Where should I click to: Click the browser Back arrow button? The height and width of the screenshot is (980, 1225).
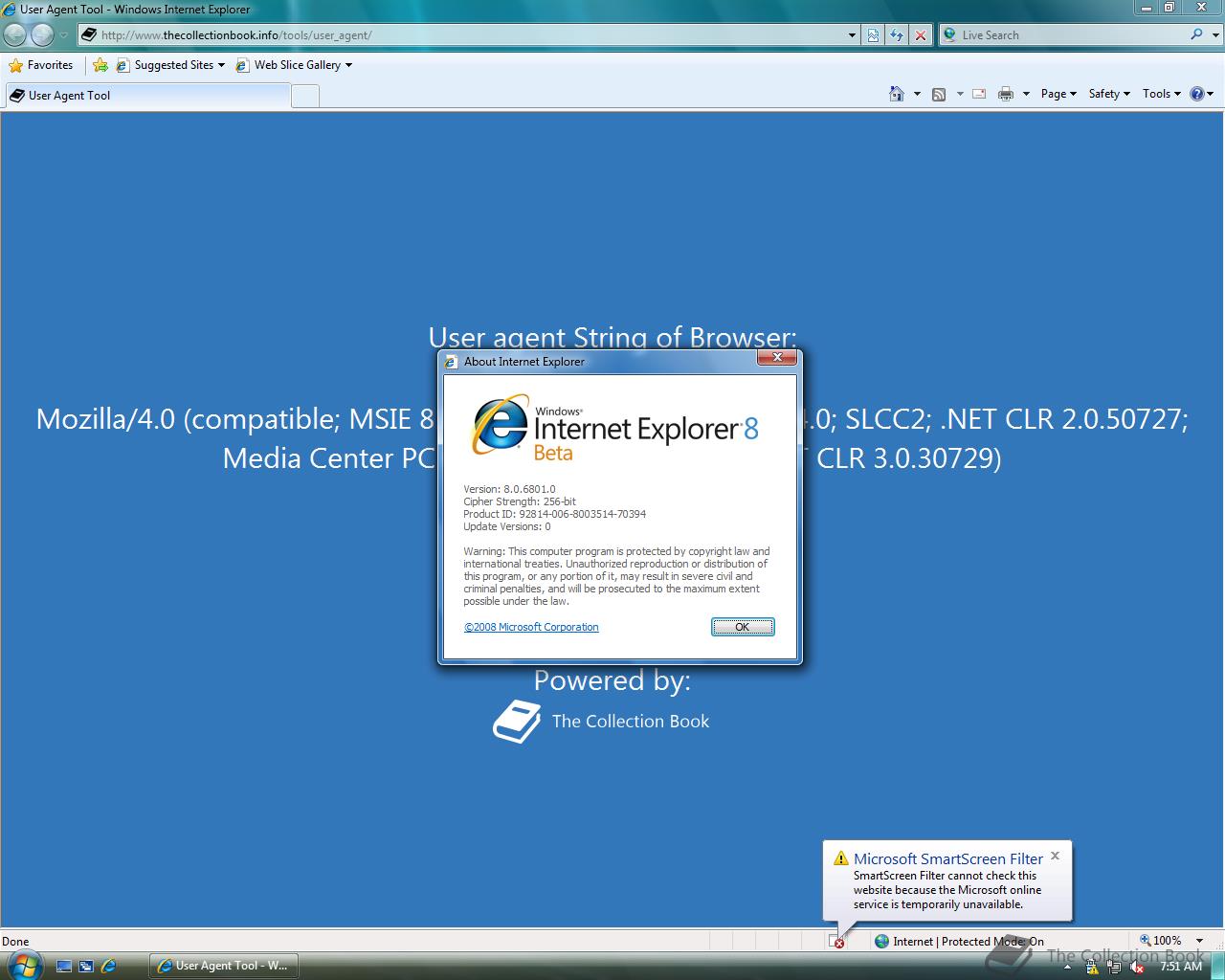15,34
